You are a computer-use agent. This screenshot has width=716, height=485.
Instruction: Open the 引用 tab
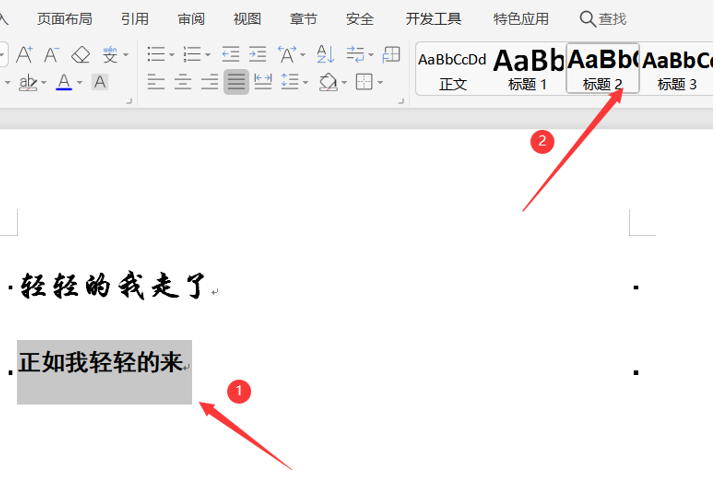click(135, 19)
